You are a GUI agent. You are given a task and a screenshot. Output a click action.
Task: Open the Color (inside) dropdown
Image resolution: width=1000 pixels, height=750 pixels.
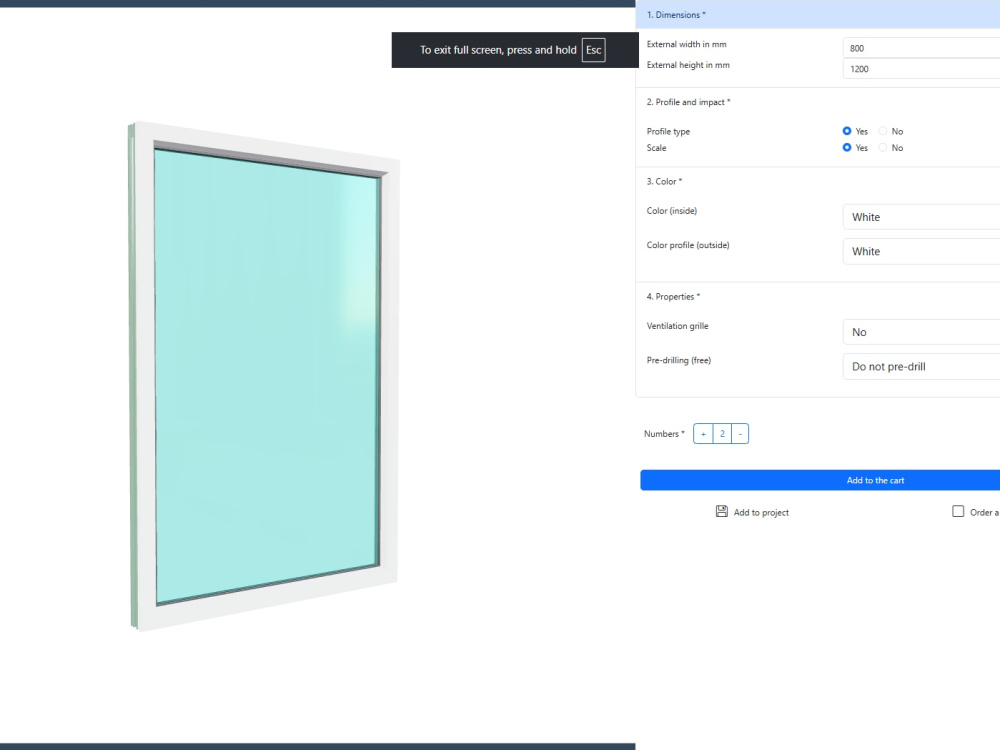pos(921,217)
